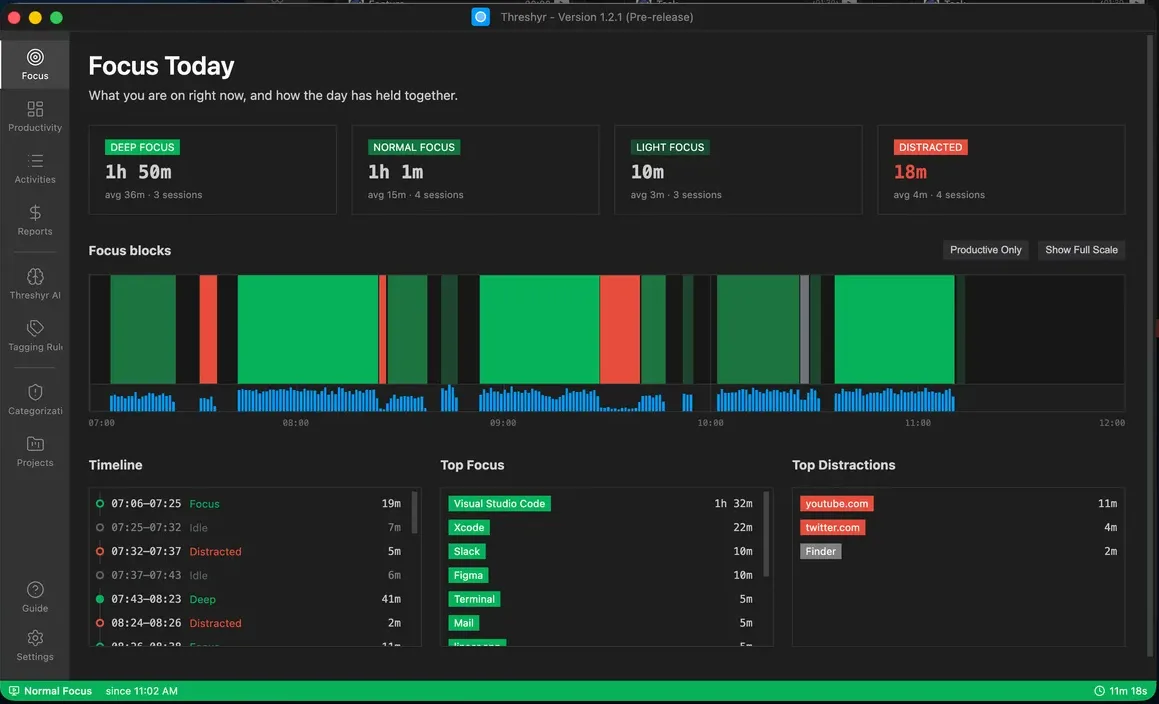Click the Threshyr app icon in title bar
This screenshot has height=704, width=1159.
pyautogui.click(x=480, y=17)
